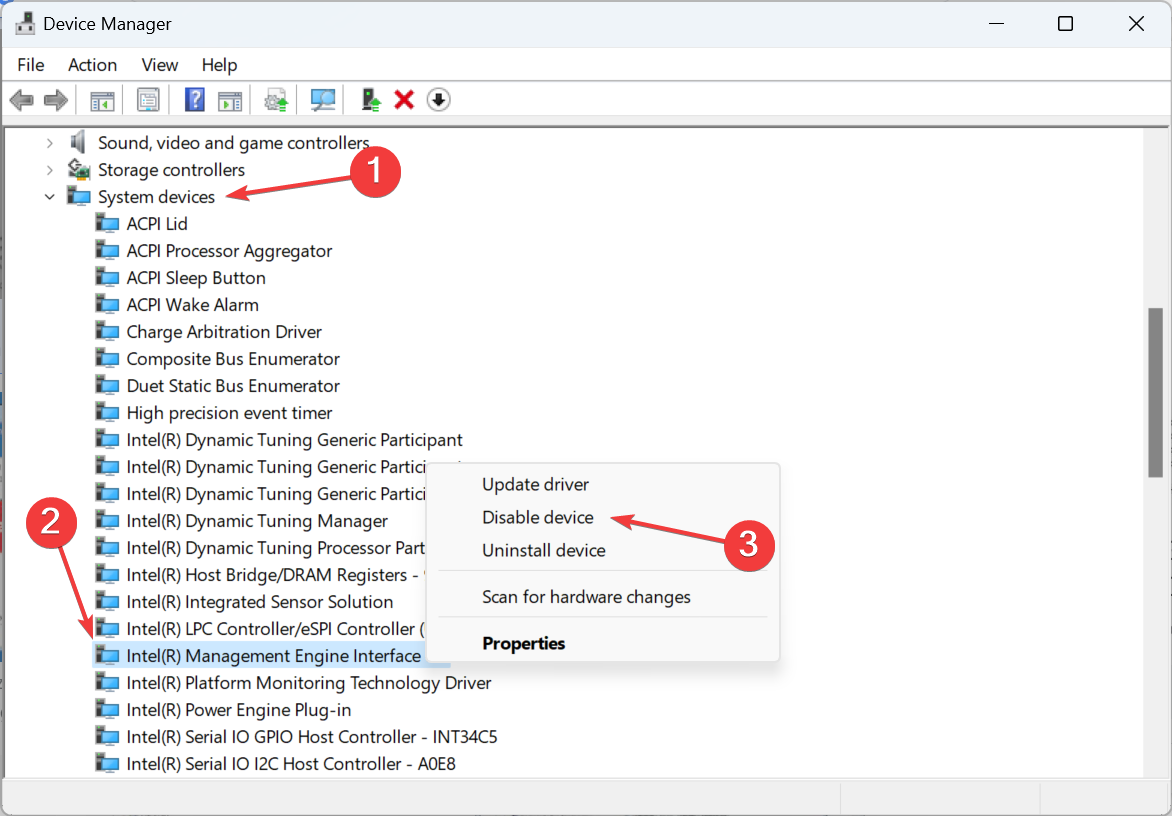Click the vertical scrollbar thumb

click(1156, 392)
